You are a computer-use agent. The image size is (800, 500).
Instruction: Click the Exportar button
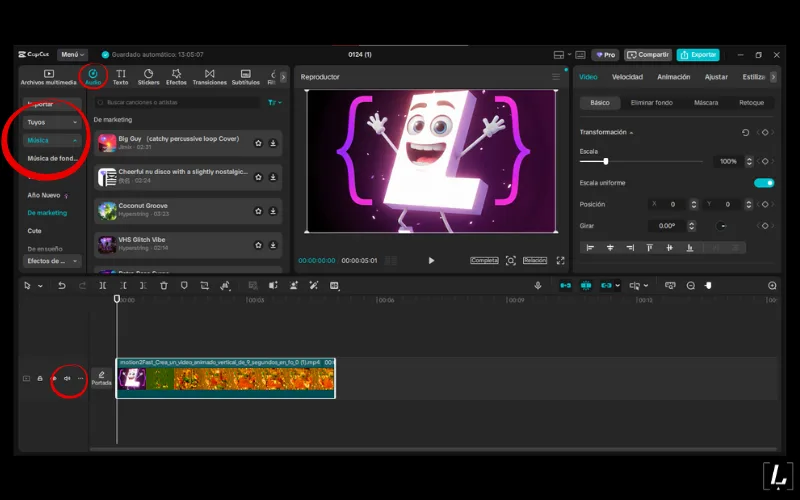coord(697,54)
